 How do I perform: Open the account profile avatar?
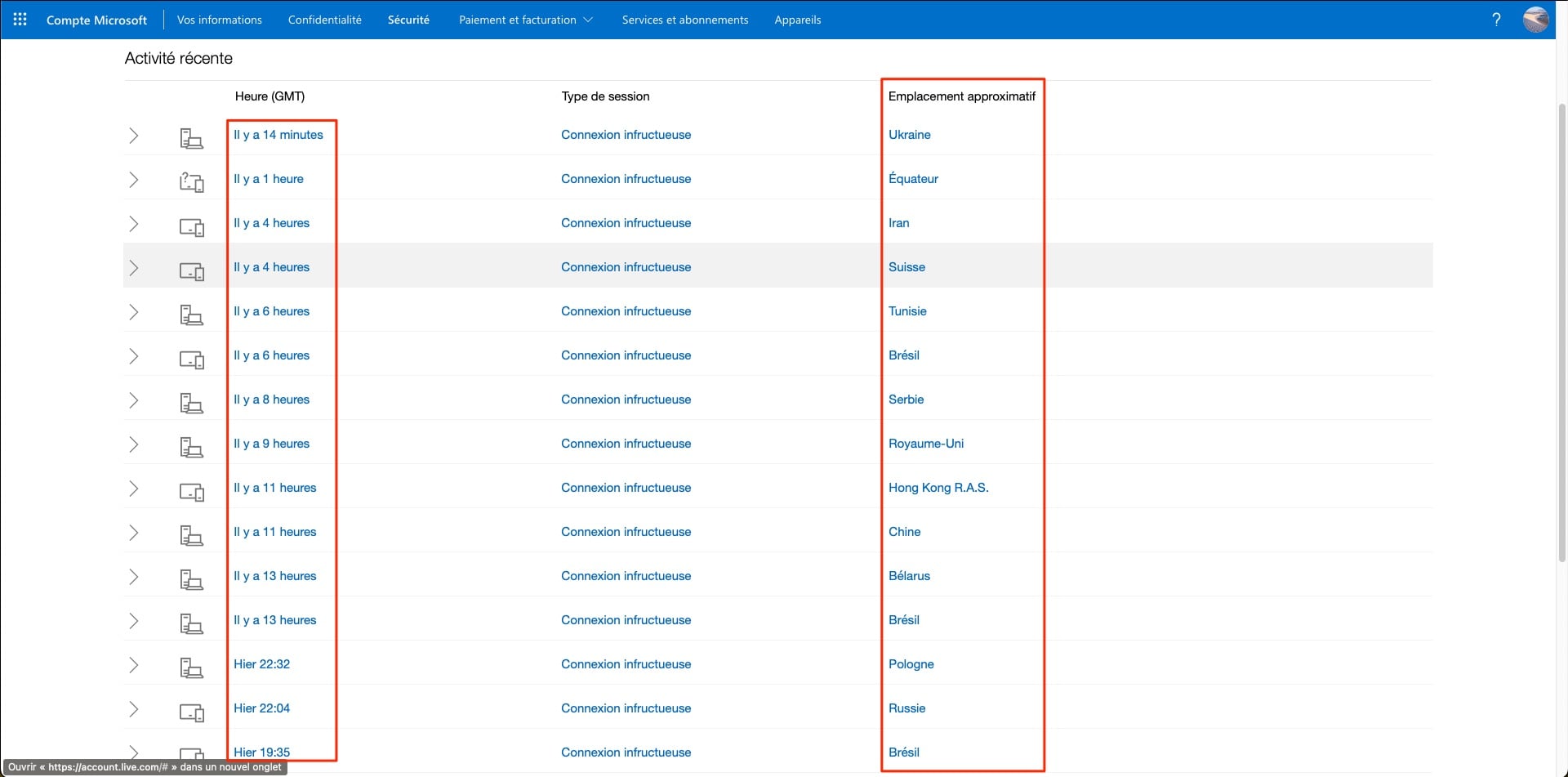point(1535,20)
